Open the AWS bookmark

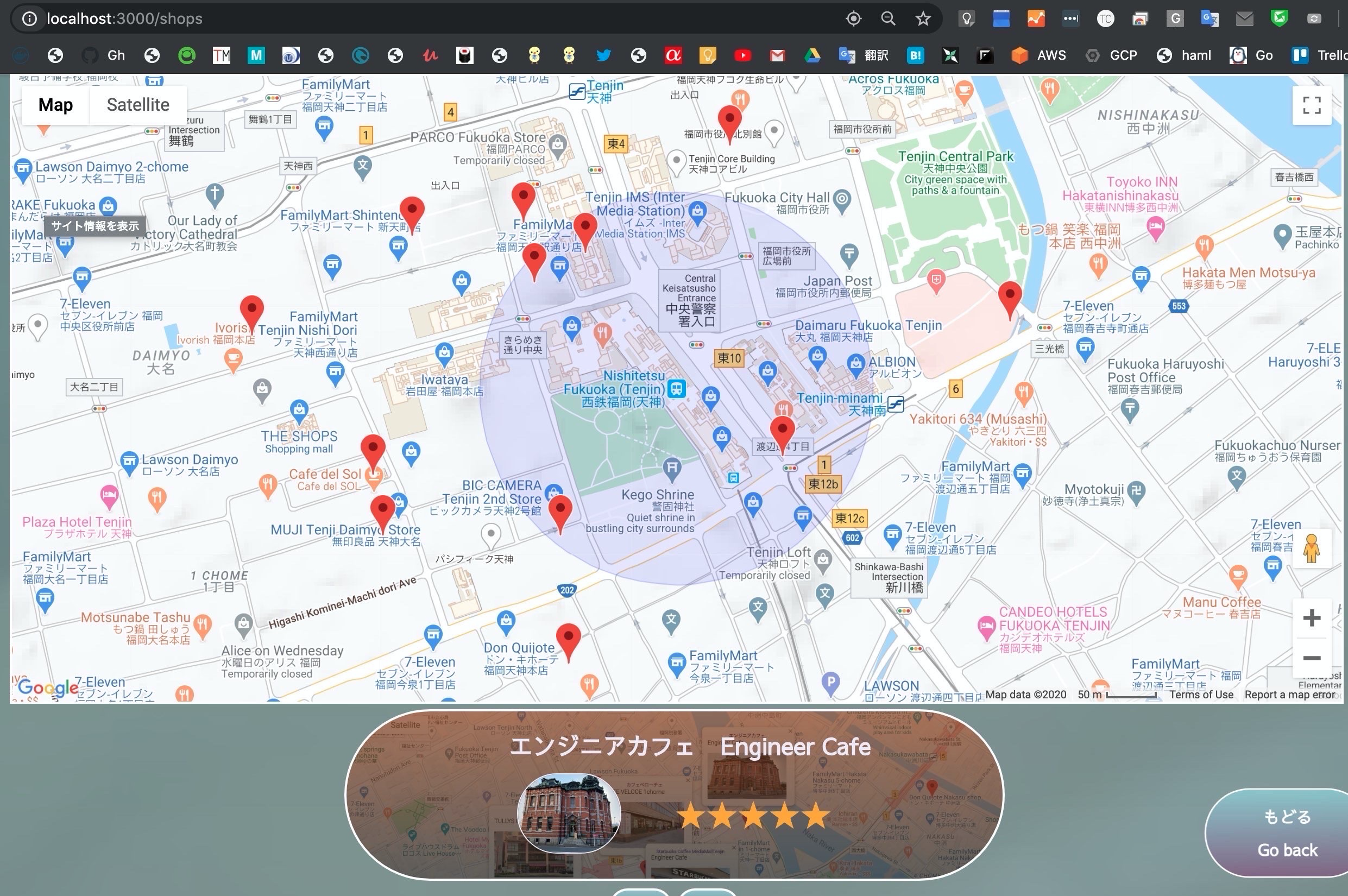(x=1038, y=55)
